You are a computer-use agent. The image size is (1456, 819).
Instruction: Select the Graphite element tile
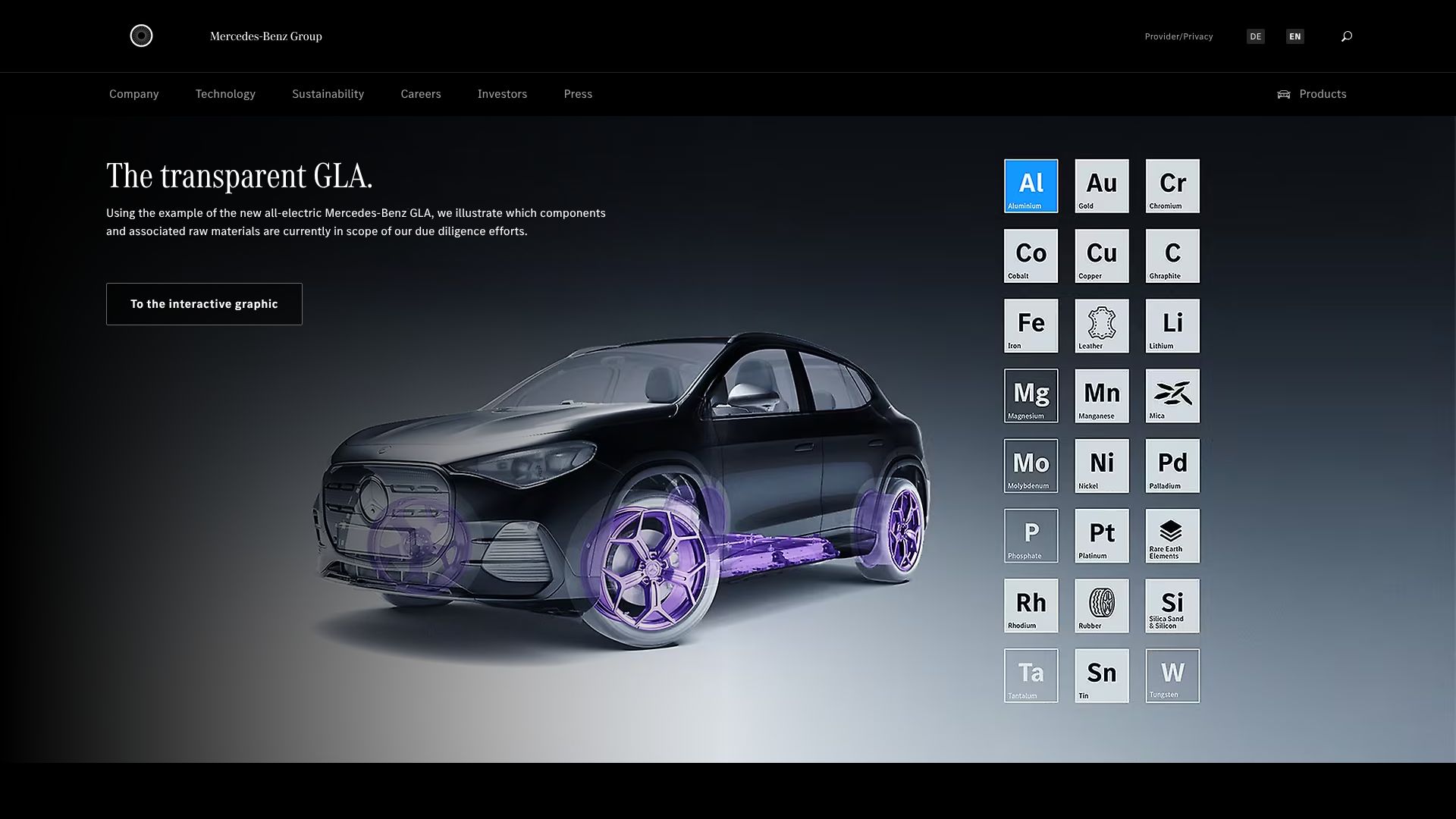(x=1172, y=256)
